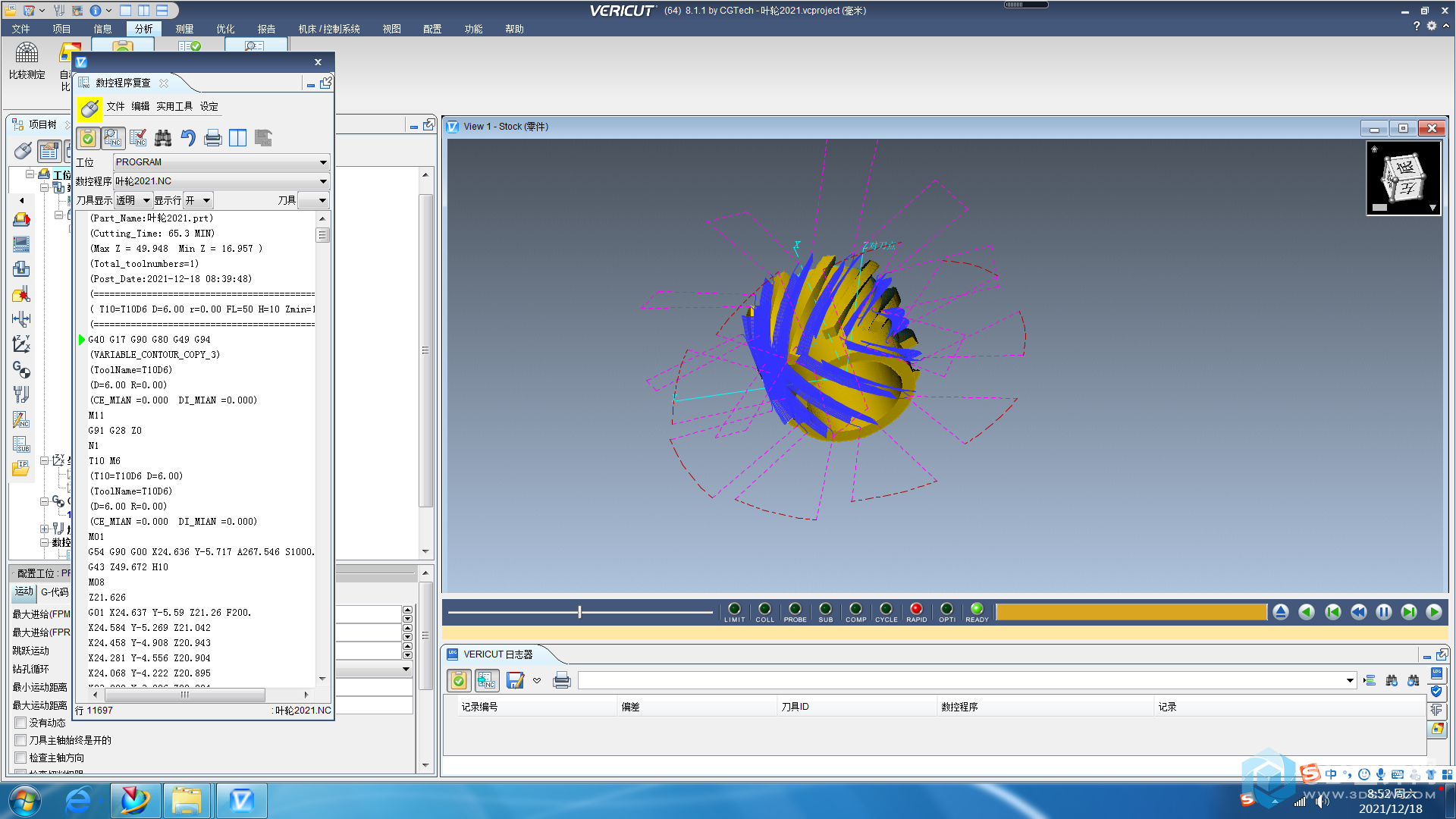This screenshot has width=1456, height=819.
Task: Click the green clipboard icon in NC review toolbar
Action: pyautogui.click(x=88, y=138)
